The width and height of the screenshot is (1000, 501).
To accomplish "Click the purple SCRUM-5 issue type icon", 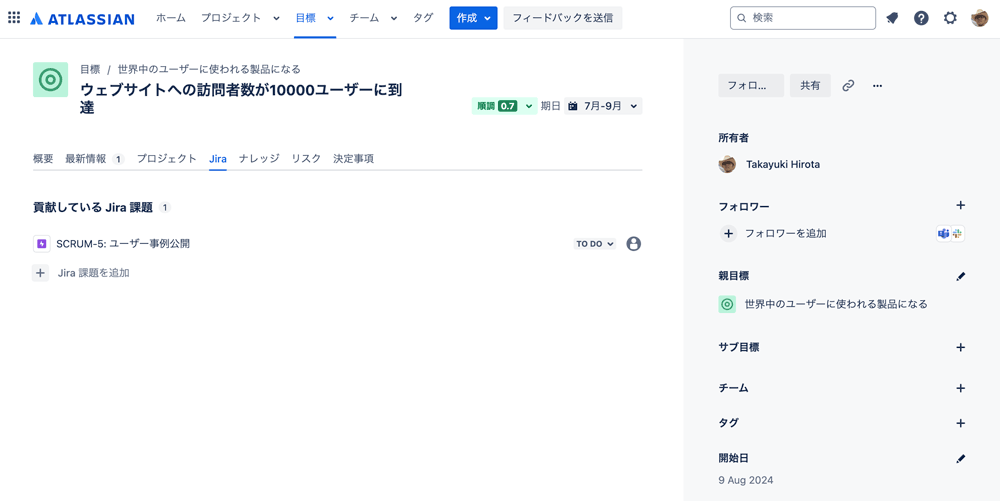I will 41,243.
